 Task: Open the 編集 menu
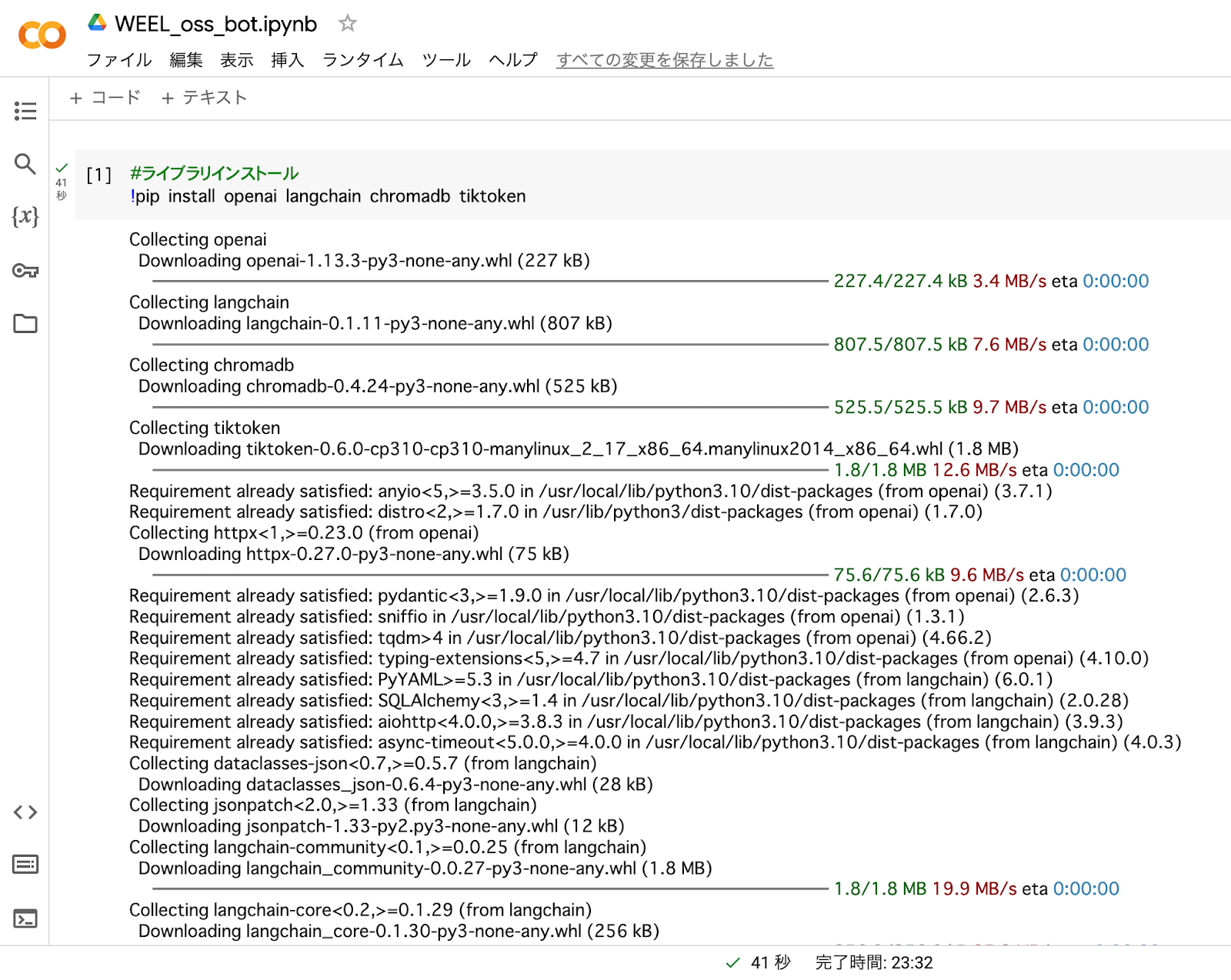(186, 60)
